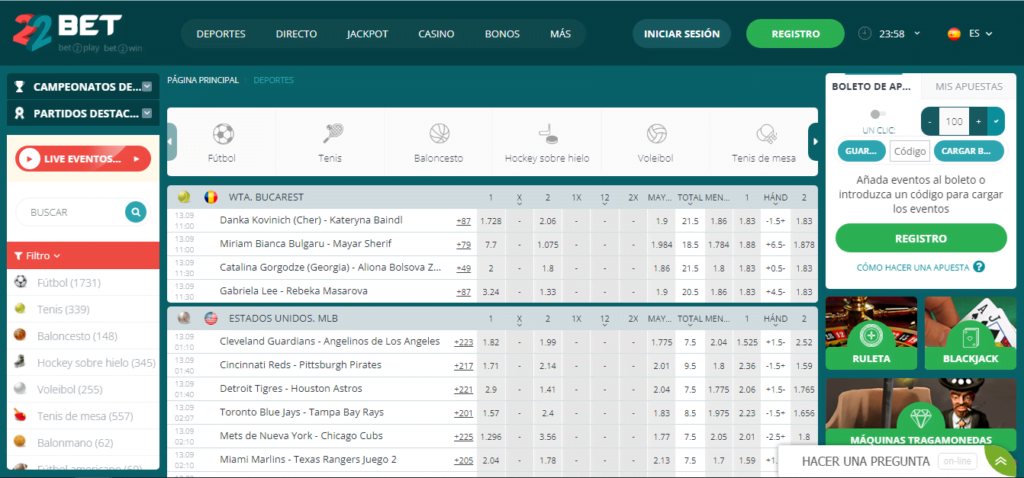The image size is (1024, 478).
Task: Select the Tenis racket icon
Action: [330, 133]
